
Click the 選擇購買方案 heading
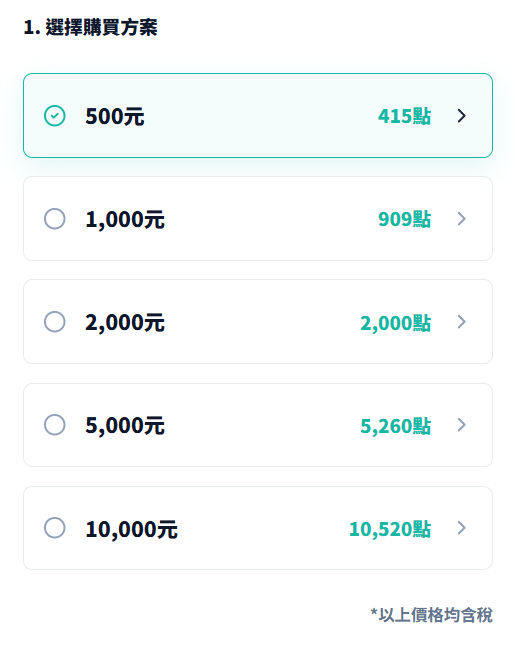pyautogui.click(x=102, y=27)
